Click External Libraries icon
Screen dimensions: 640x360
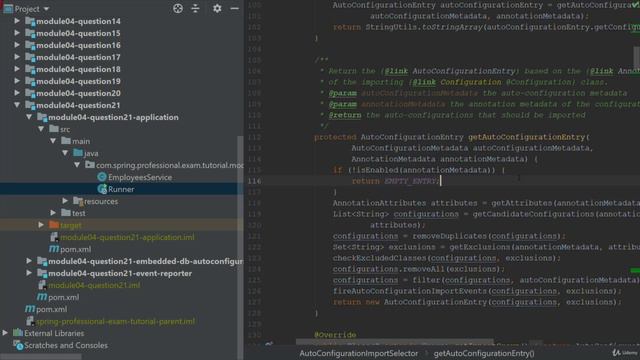(x=18, y=333)
